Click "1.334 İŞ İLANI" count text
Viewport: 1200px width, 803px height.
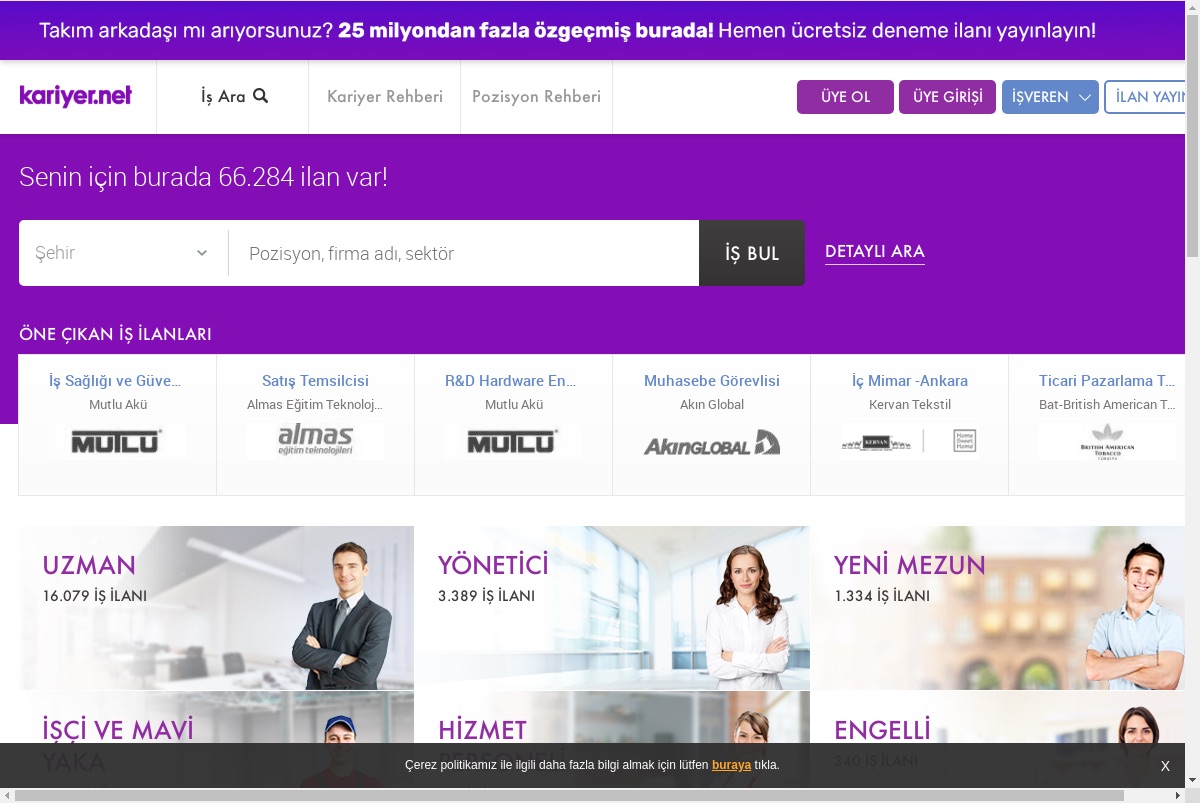(882, 596)
